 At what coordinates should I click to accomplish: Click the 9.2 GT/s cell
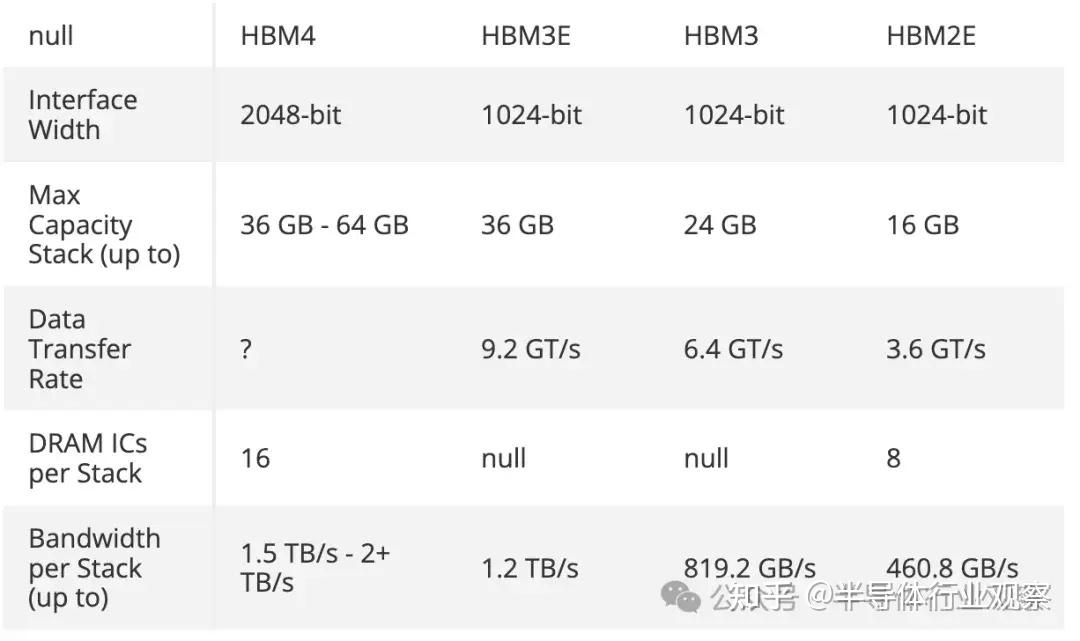530,349
